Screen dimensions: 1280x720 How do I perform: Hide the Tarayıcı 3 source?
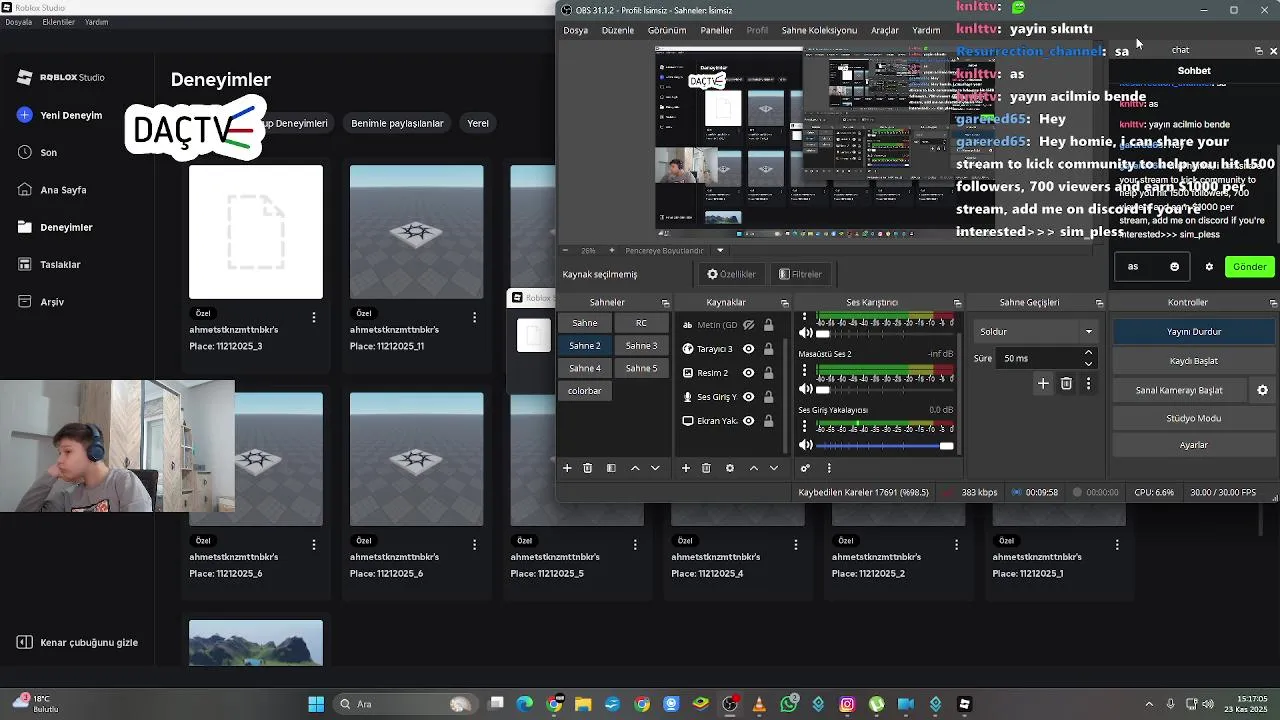748,349
